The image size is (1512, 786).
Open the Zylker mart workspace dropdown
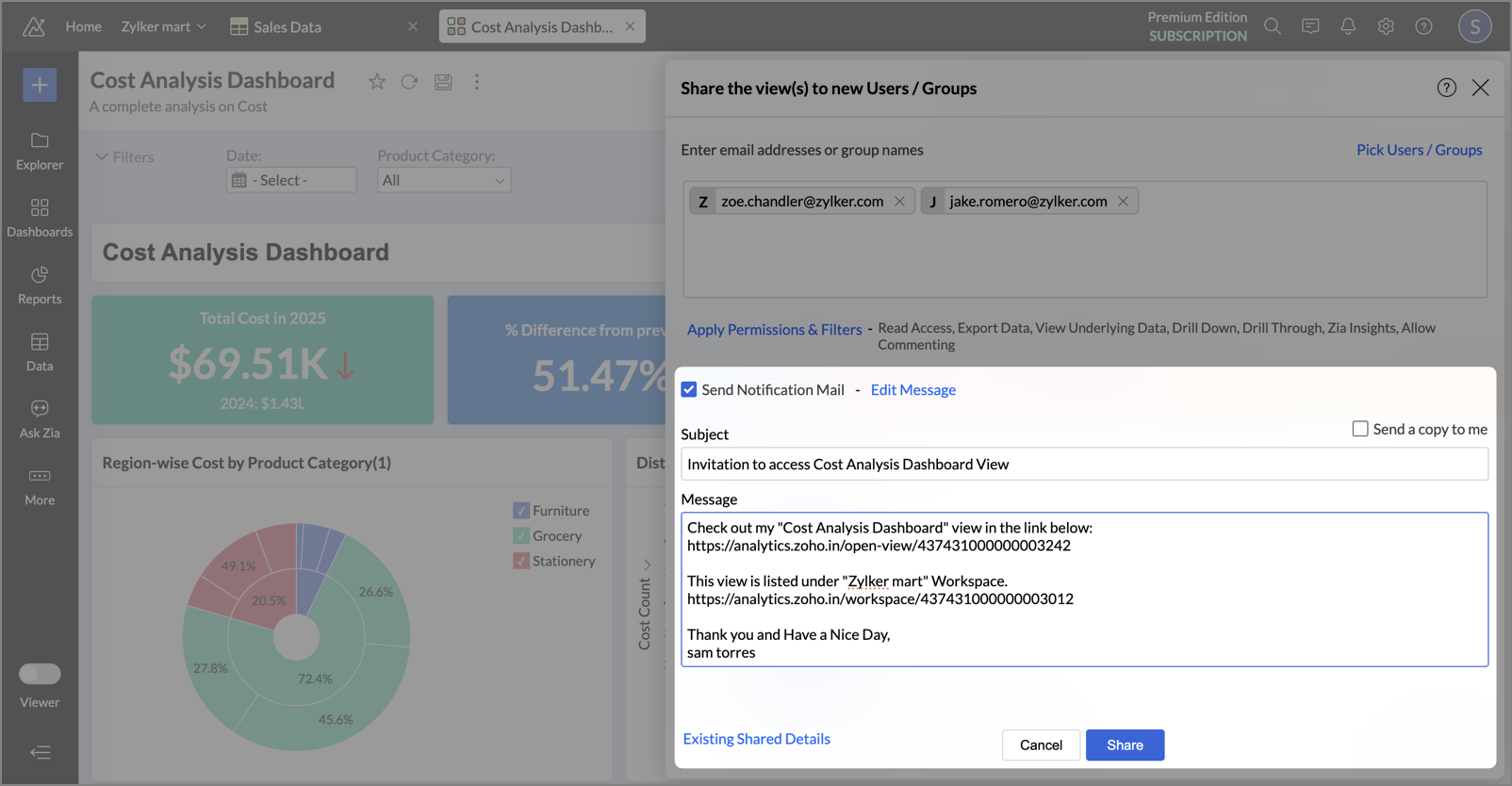(x=163, y=26)
